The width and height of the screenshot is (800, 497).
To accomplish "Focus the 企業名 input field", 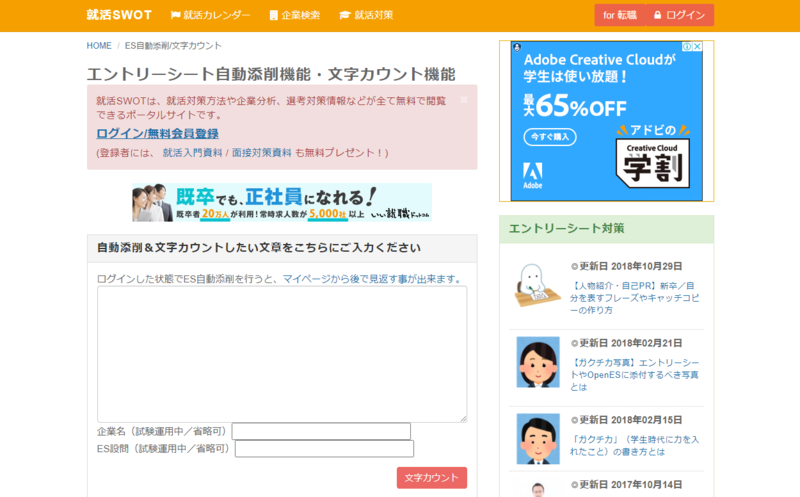I will 321,431.
